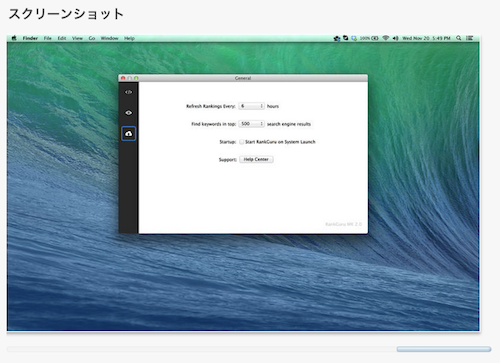
Task: Click the 'Refresh Rankings Every:' label
Action: pos(211,106)
